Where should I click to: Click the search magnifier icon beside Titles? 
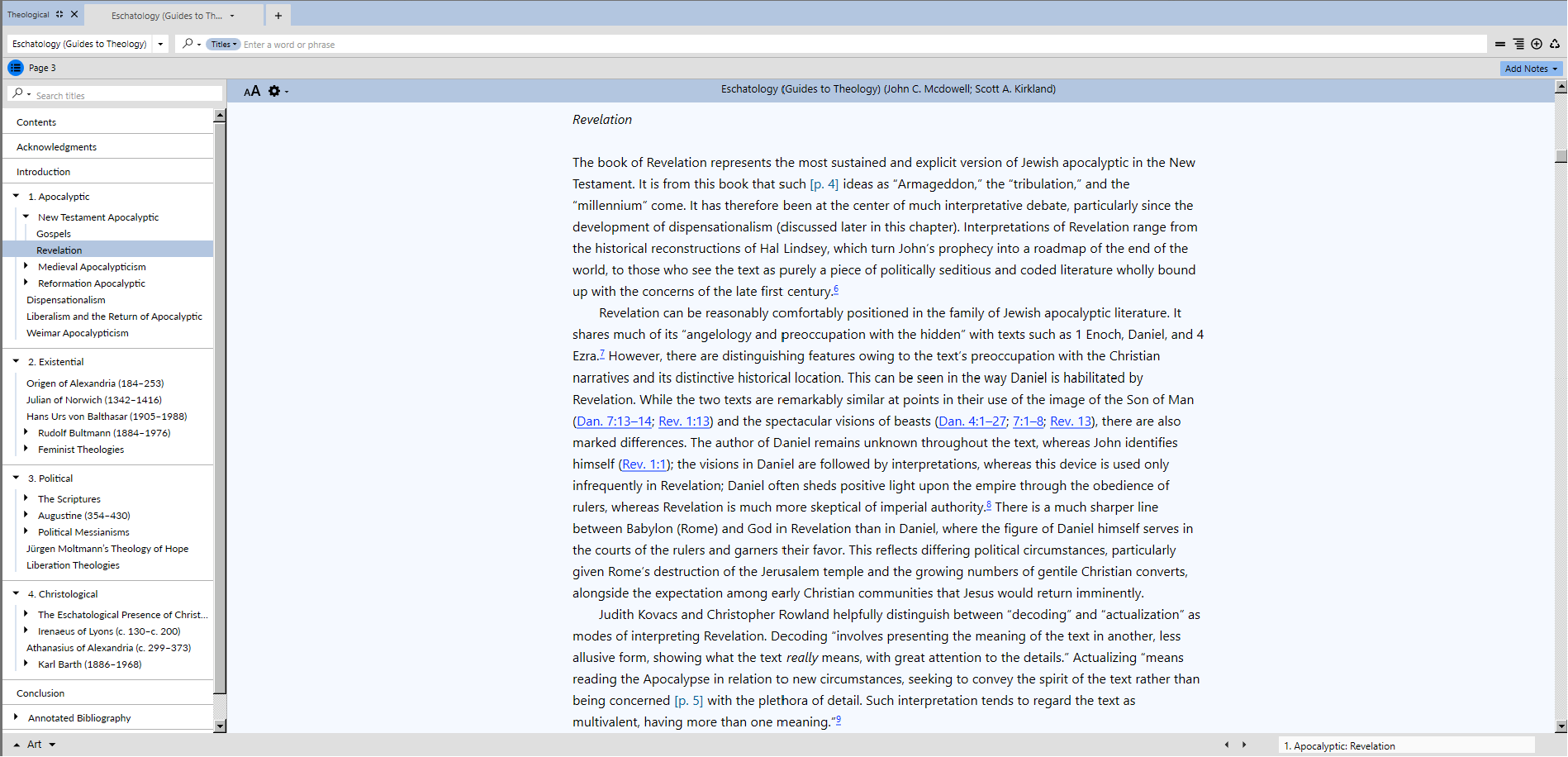[188, 44]
